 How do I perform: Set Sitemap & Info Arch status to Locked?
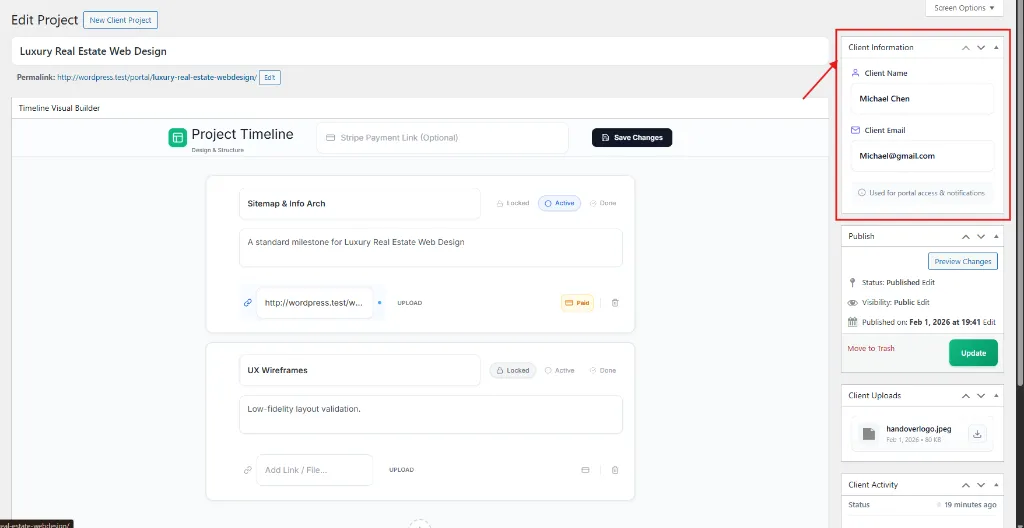pyautogui.click(x=512, y=203)
